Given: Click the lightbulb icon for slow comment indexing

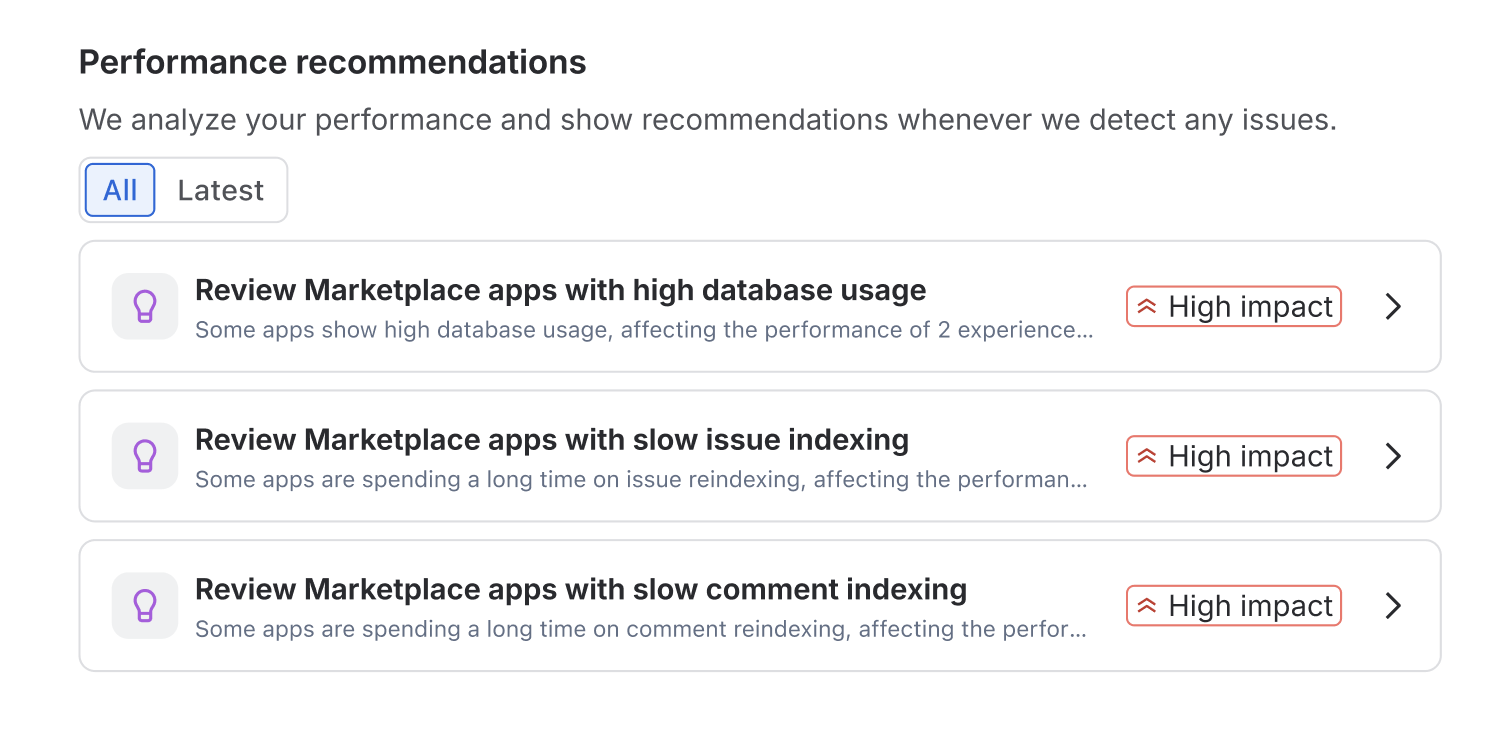Looking at the screenshot, I should tap(144, 605).
